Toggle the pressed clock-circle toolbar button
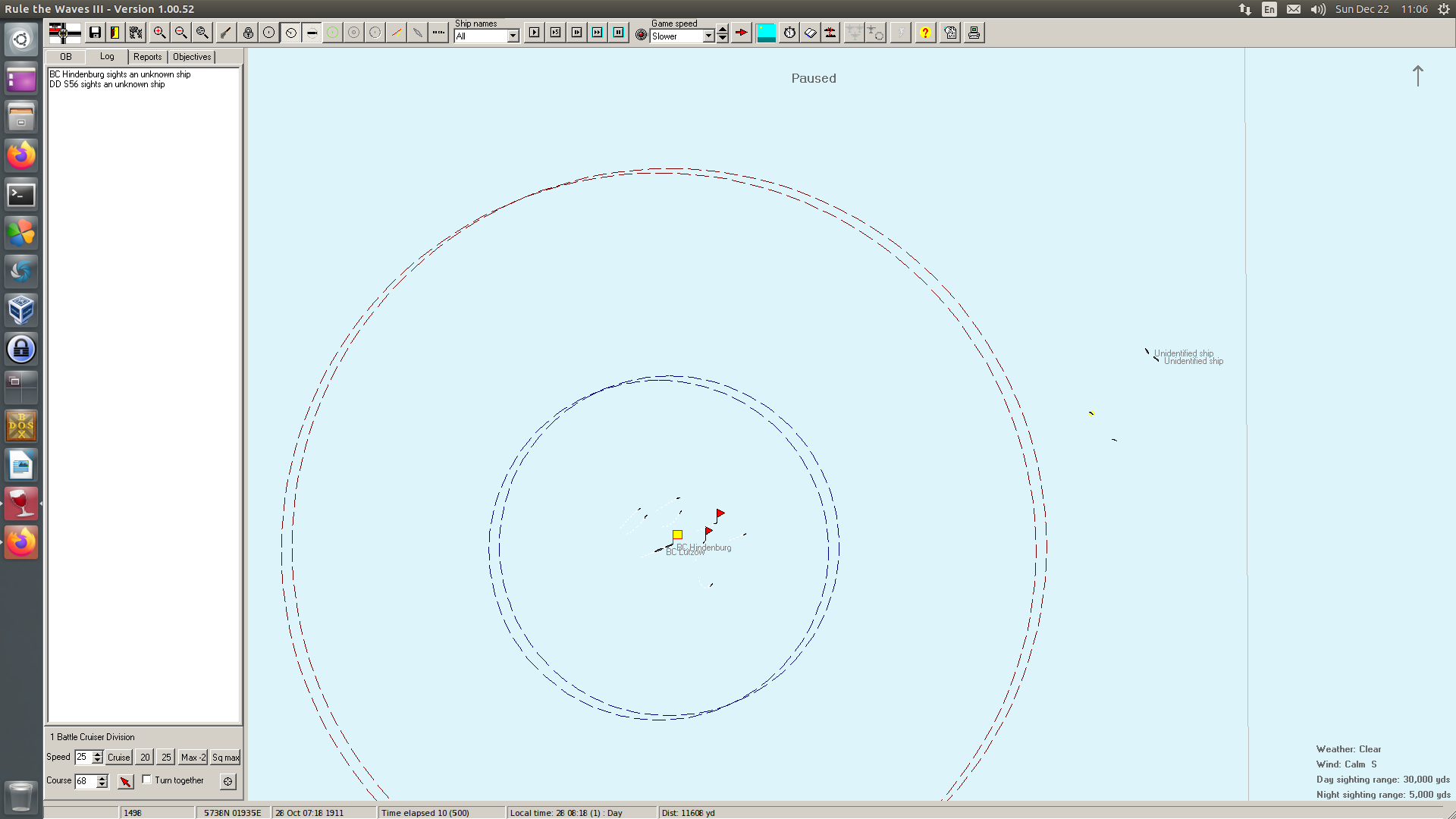Viewport: 1456px width, 819px height. (290, 33)
